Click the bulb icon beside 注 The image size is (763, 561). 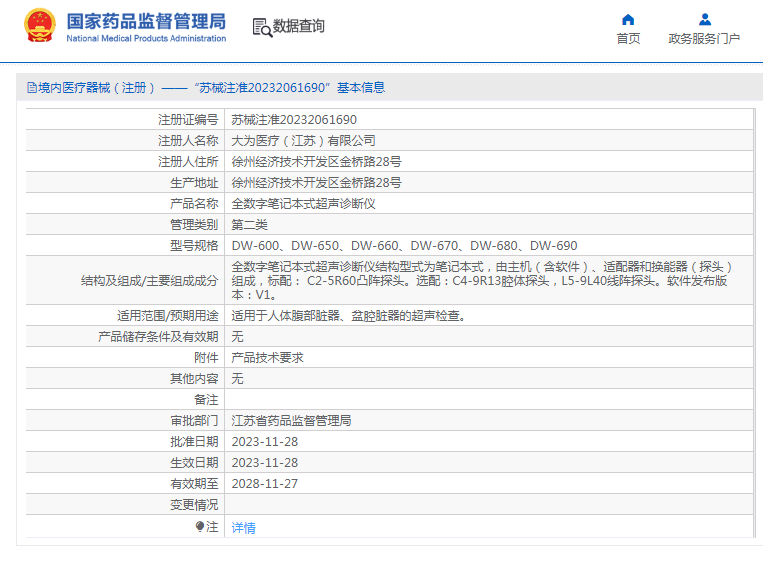[x=200, y=526]
